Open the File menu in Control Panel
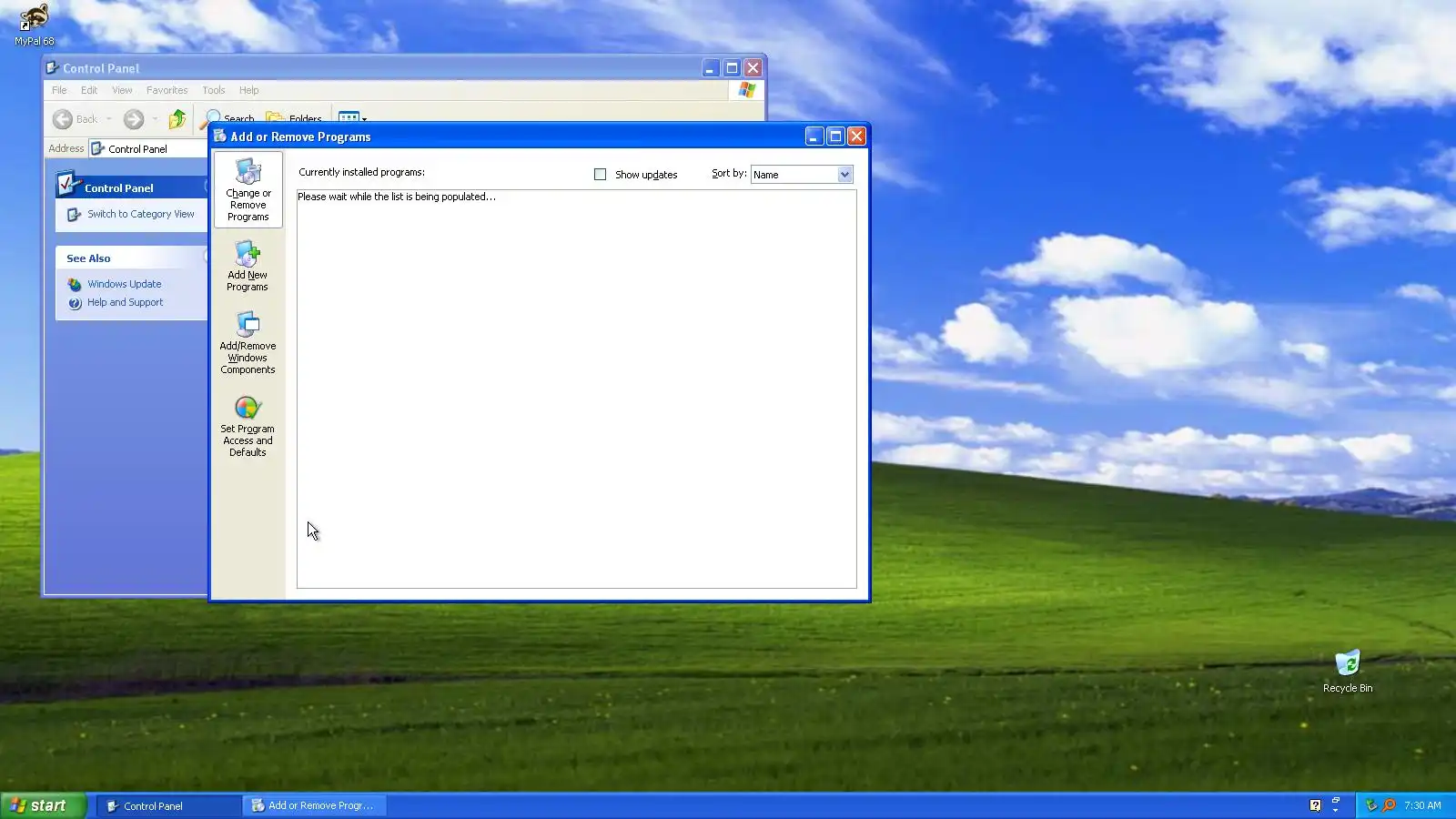The image size is (1456, 819). click(x=59, y=90)
